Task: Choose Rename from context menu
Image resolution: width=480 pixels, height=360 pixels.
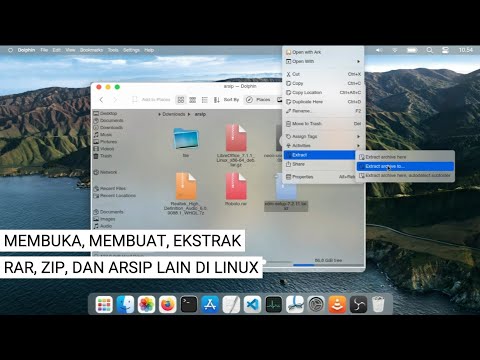Action: [x=322, y=111]
